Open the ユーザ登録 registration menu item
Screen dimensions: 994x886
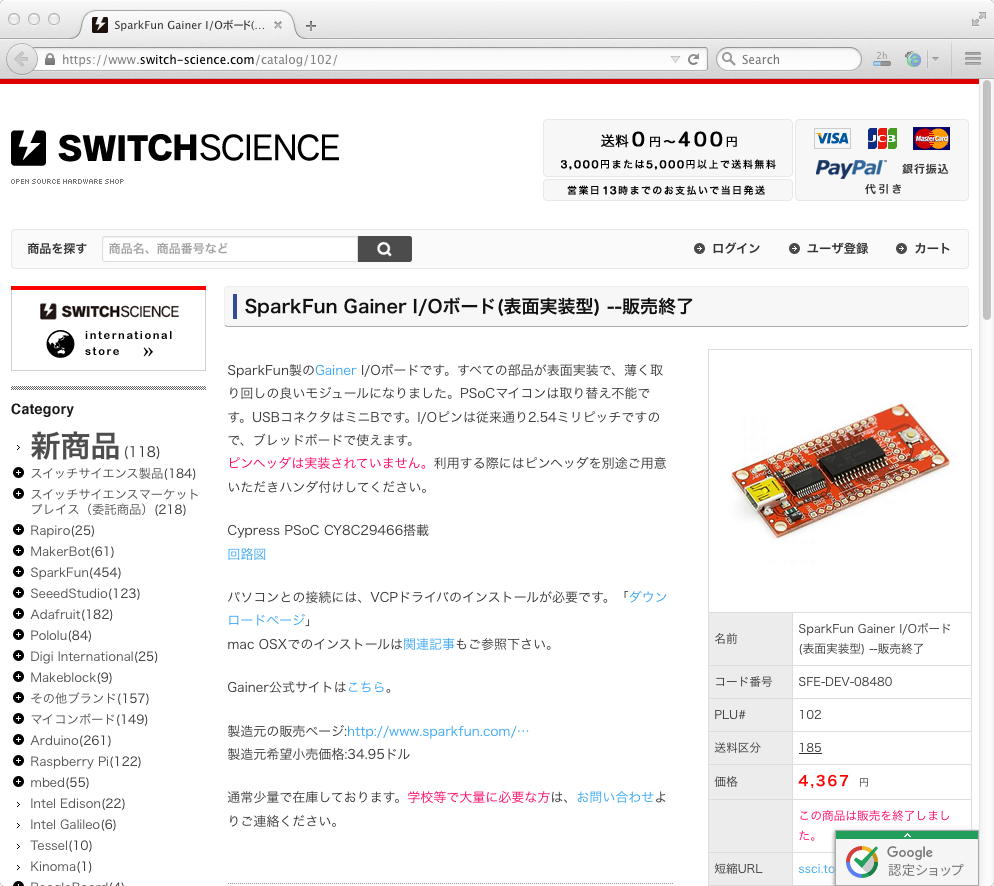(829, 248)
